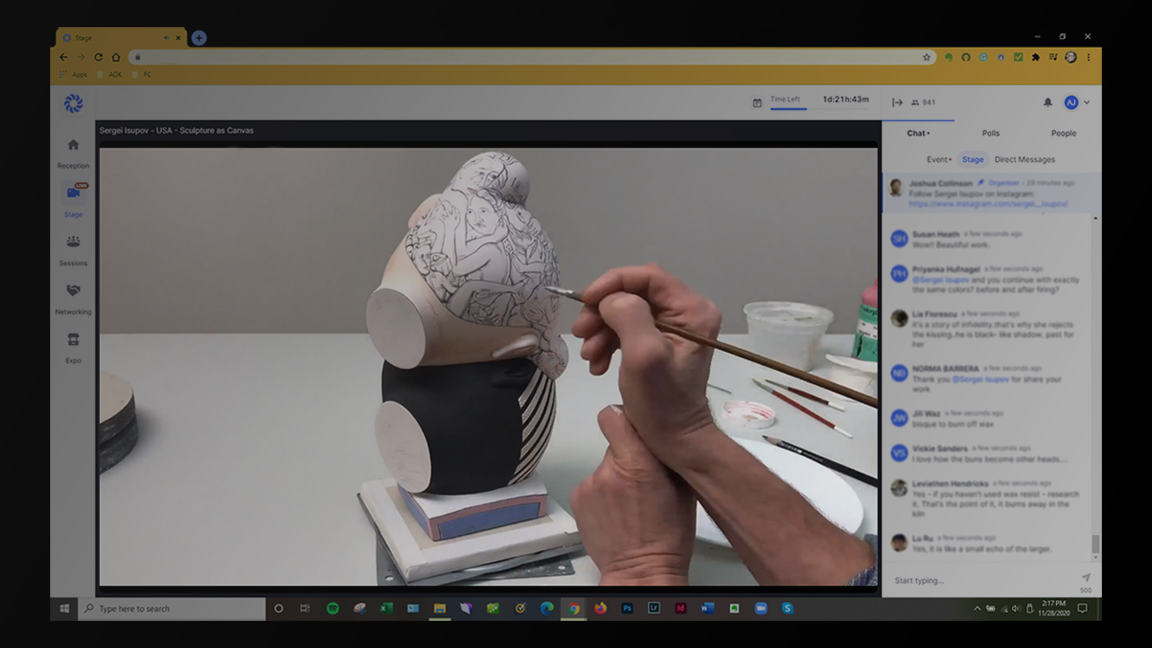Open the Expo booths section
Viewport: 1152px width, 648px height.
(x=73, y=348)
